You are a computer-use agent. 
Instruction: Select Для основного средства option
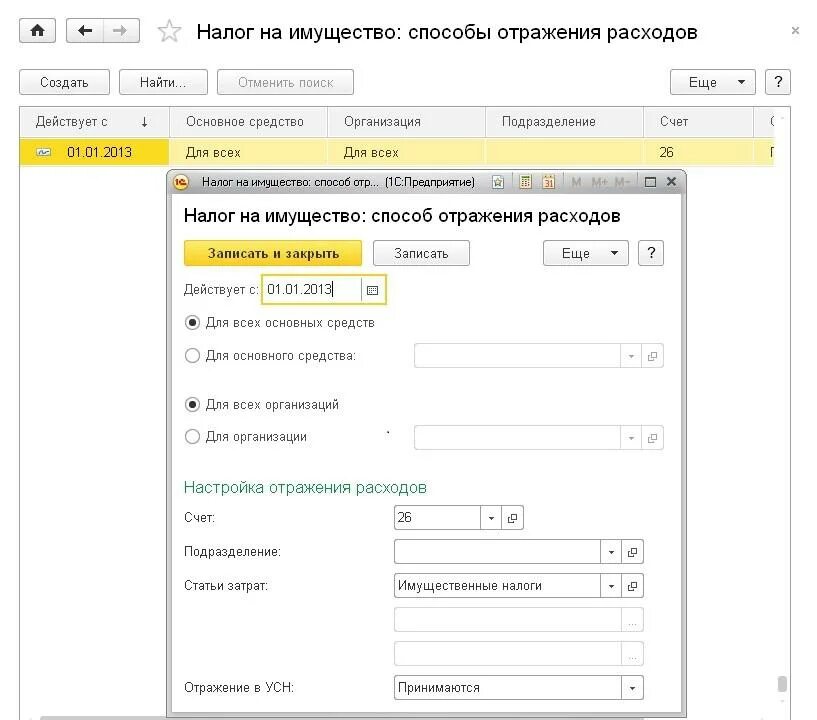tap(190, 355)
